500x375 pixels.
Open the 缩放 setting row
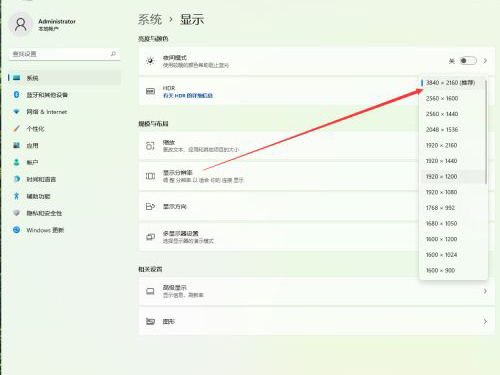point(279,146)
